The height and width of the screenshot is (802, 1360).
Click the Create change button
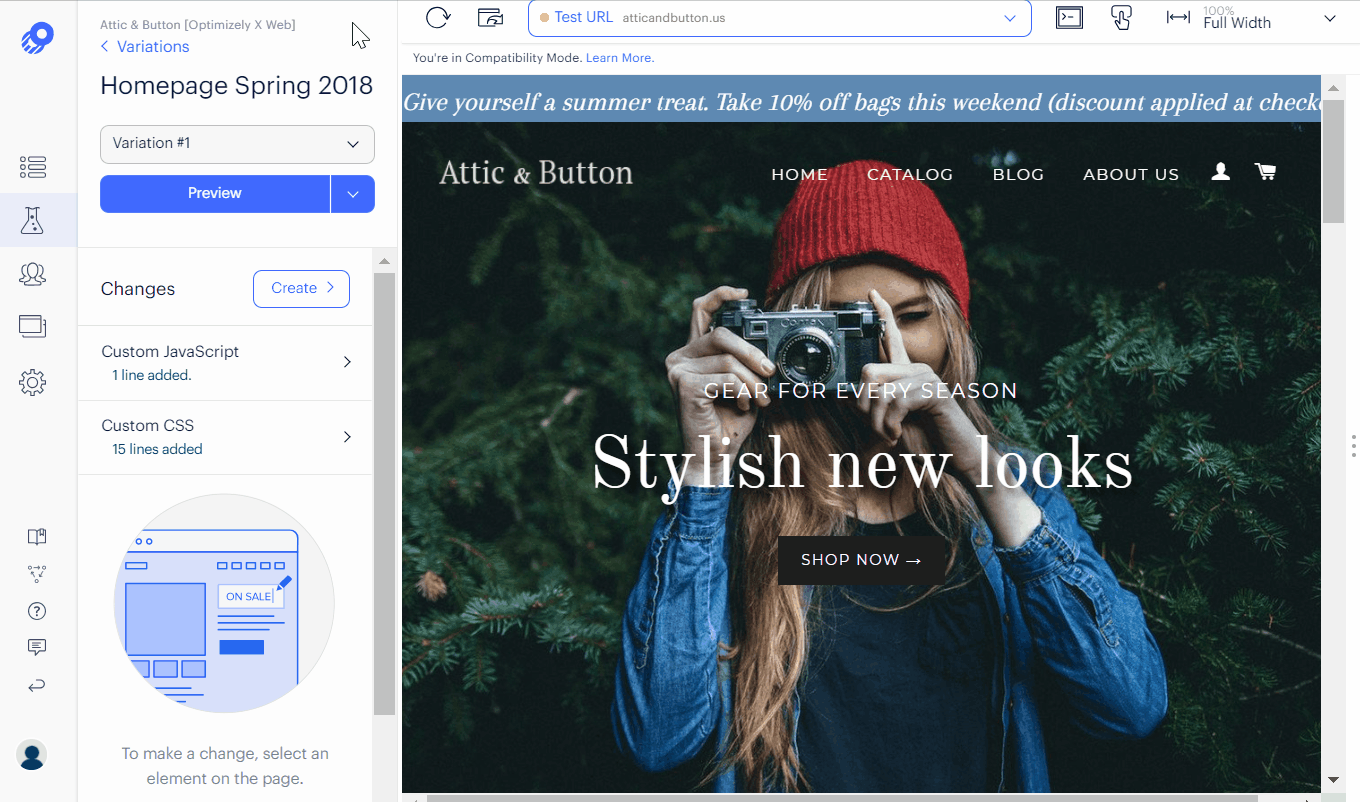click(x=301, y=288)
